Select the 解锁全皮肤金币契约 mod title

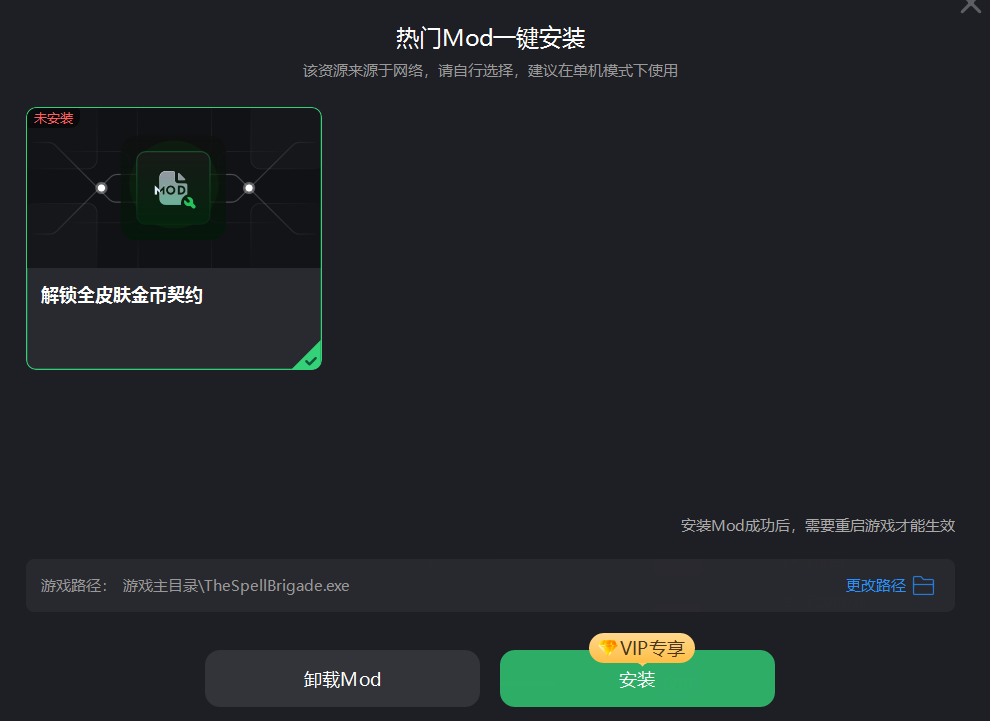121,295
